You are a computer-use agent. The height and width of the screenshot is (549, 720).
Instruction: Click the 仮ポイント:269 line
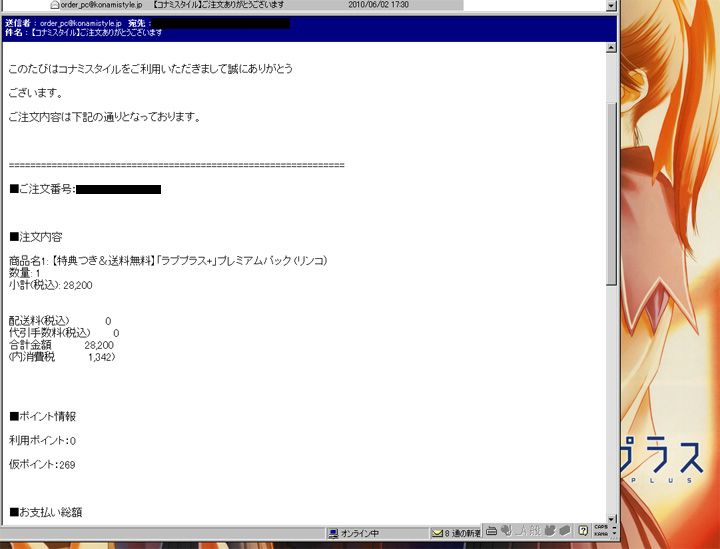[x=42, y=465]
